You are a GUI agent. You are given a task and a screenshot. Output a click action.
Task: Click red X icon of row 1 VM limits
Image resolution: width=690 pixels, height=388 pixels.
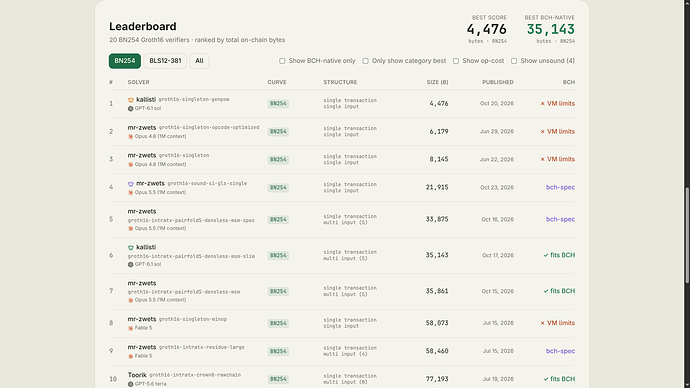[543, 104]
